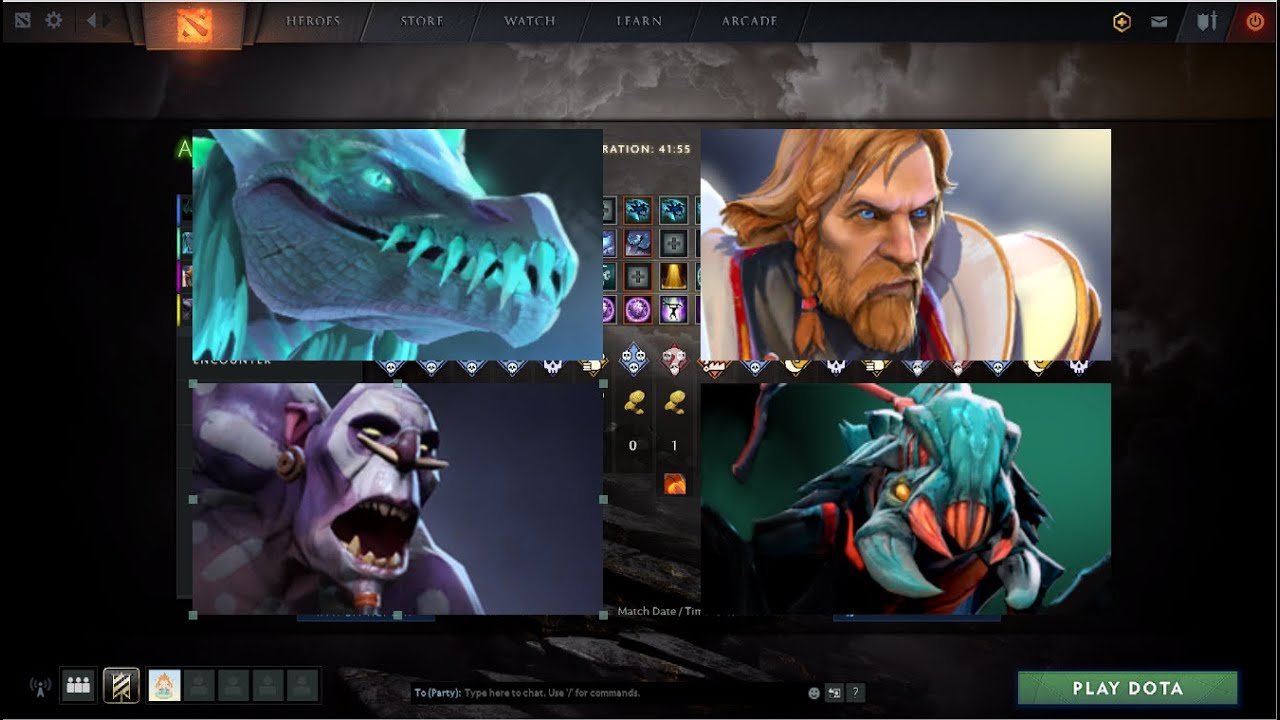Open the Dota 2 home dashboard logo
Viewport: 1280px width, 720px height.
coord(194,25)
